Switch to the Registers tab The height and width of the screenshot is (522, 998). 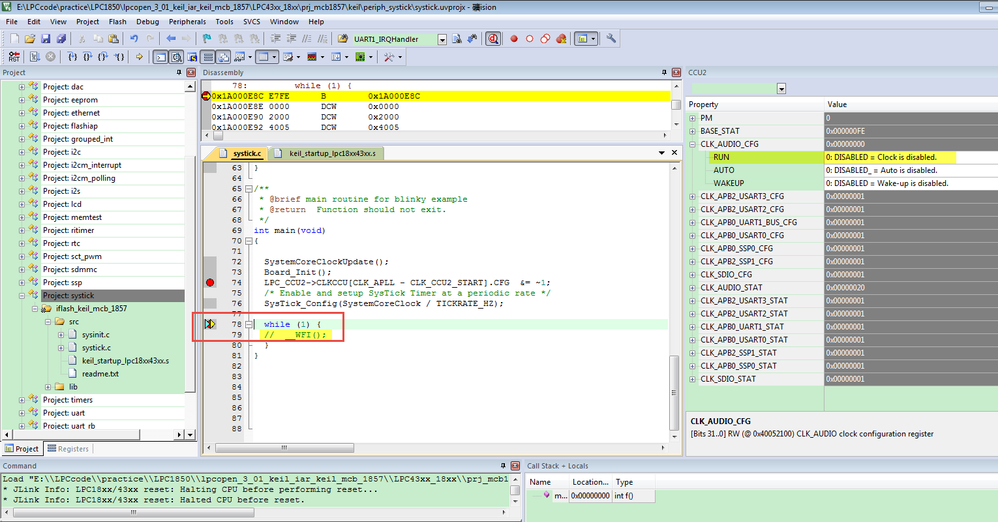tap(68, 449)
